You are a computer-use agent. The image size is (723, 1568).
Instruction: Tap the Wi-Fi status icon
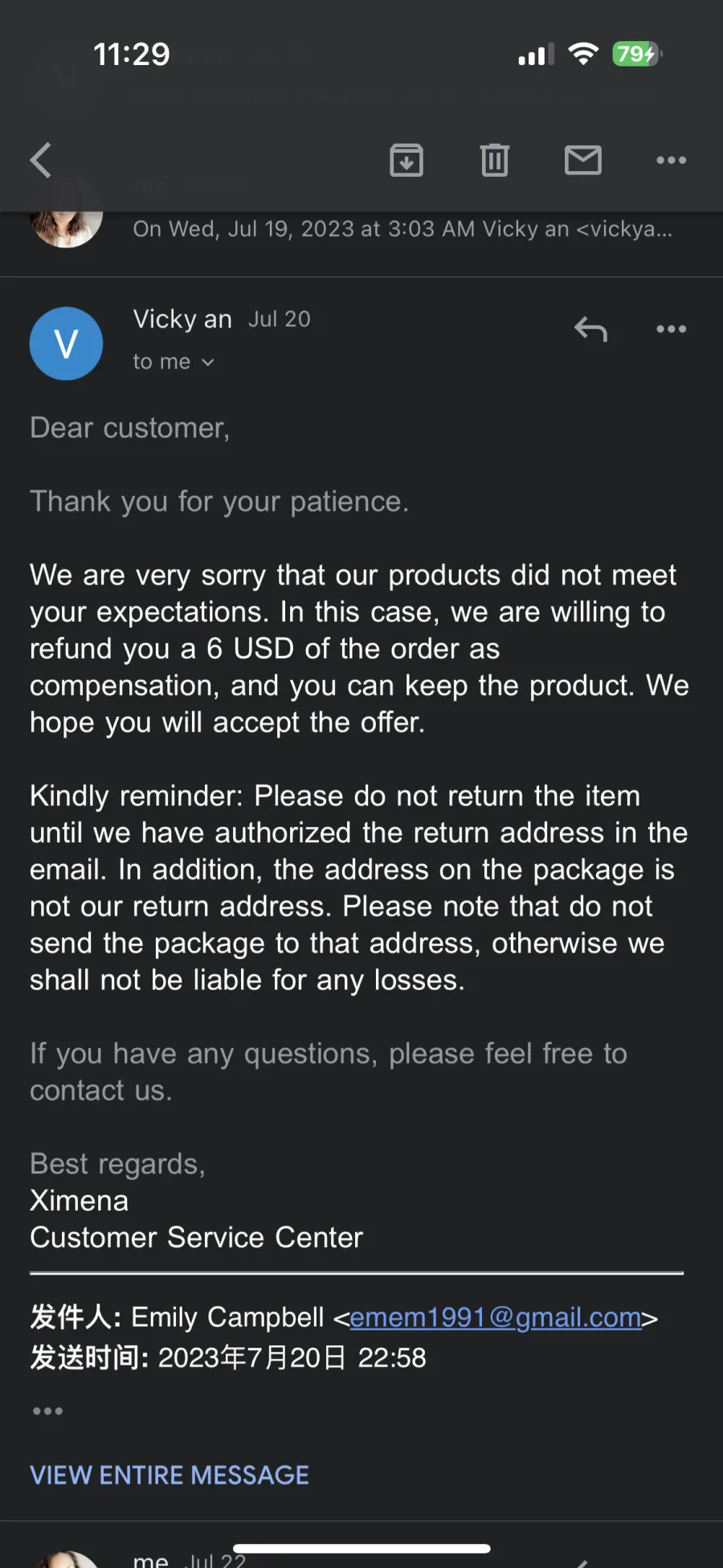click(583, 54)
